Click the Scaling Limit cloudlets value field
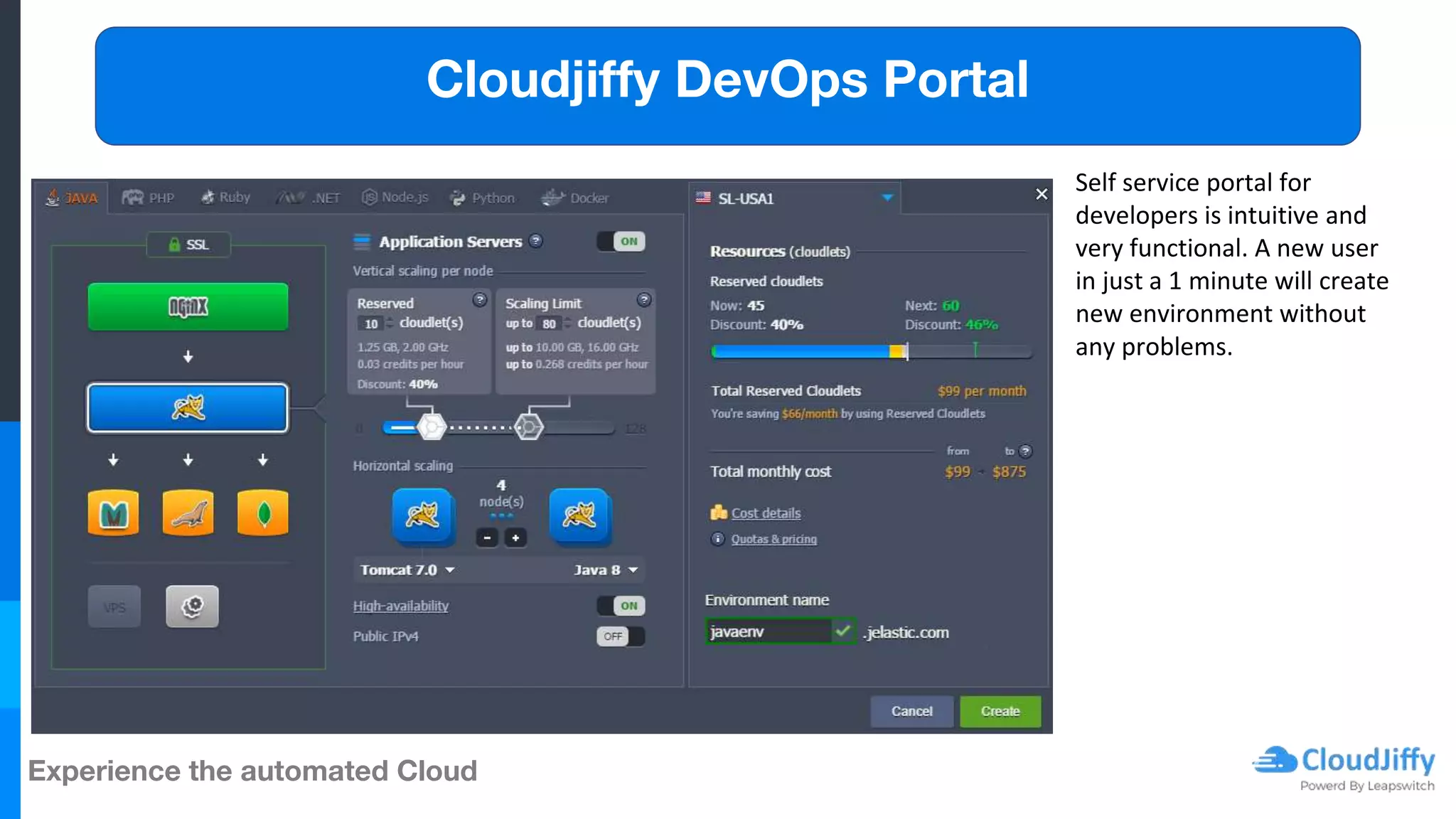This screenshot has height=819, width=1456. pos(549,323)
